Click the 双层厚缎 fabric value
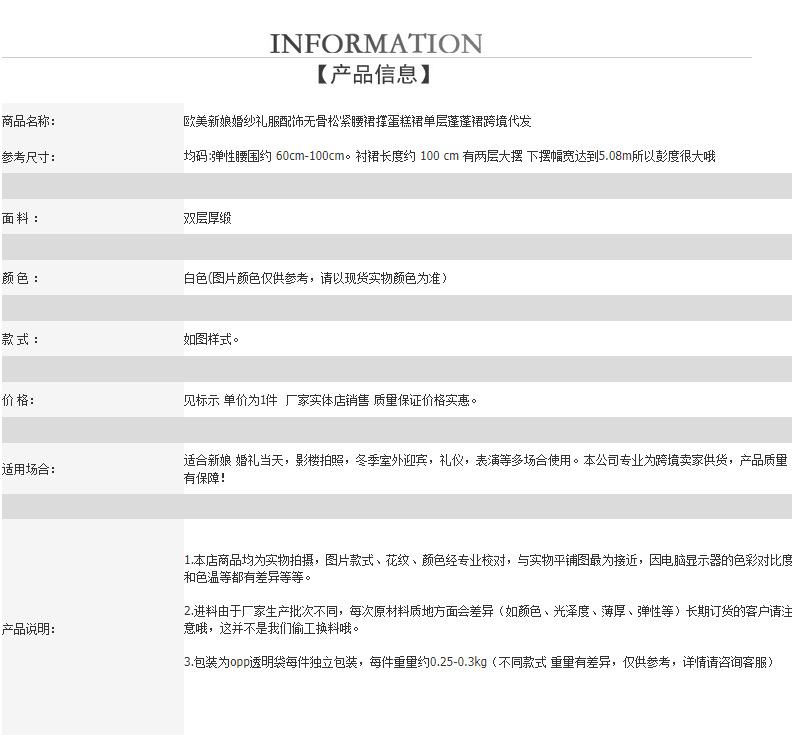 pos(207,217)
